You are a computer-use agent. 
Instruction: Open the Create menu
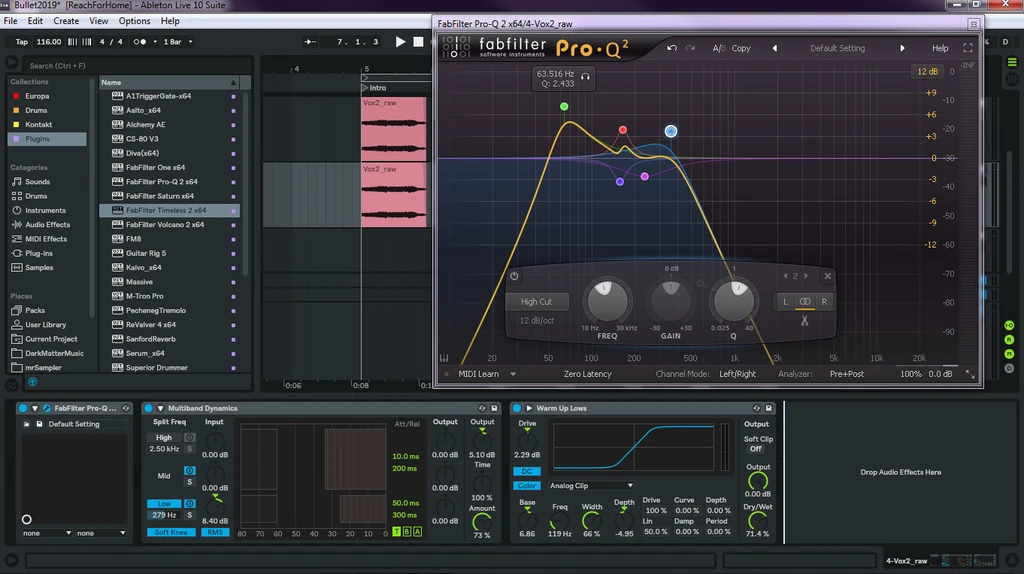66,21
